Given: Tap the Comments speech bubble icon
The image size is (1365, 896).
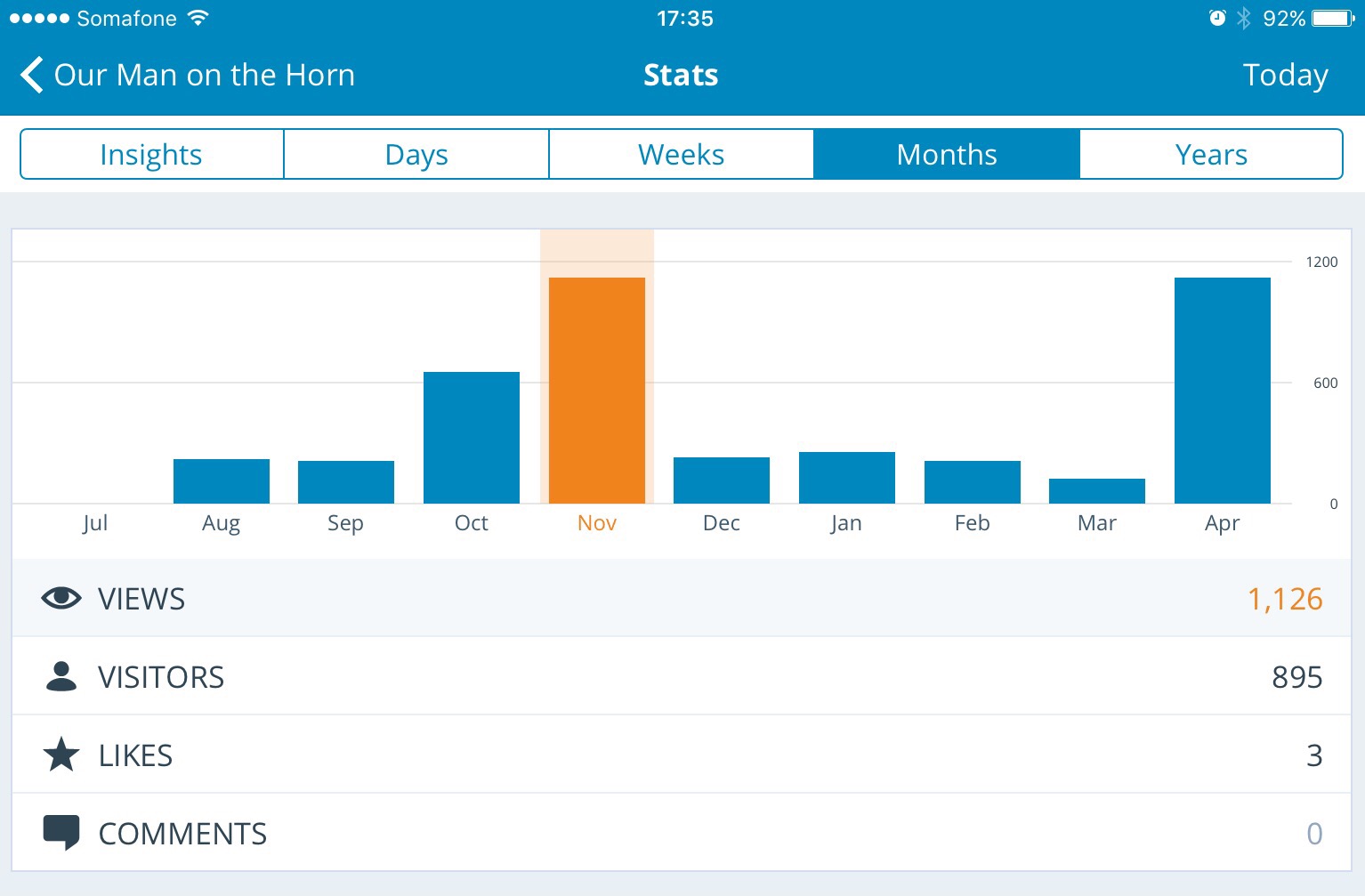Looking at the screenshot, I should pos(61,833).
